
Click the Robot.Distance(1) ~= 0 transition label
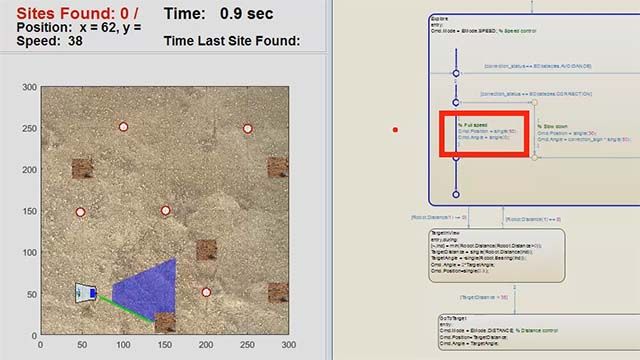tap(439, 218)
